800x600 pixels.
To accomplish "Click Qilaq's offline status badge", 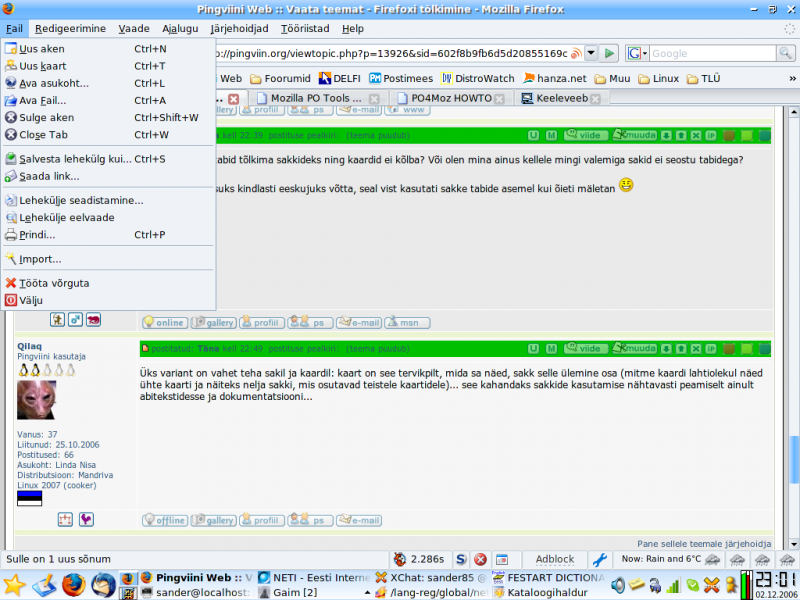I will 164,520.
